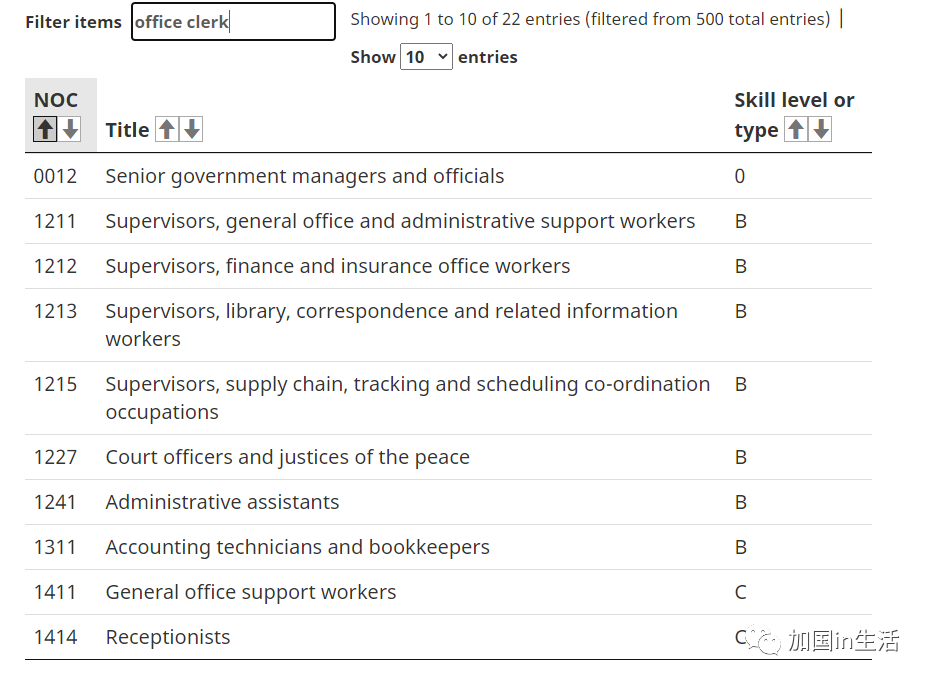Open the Show entries count dropdown
This screenshot has height=682, width=930.
[x=426, y=57]
